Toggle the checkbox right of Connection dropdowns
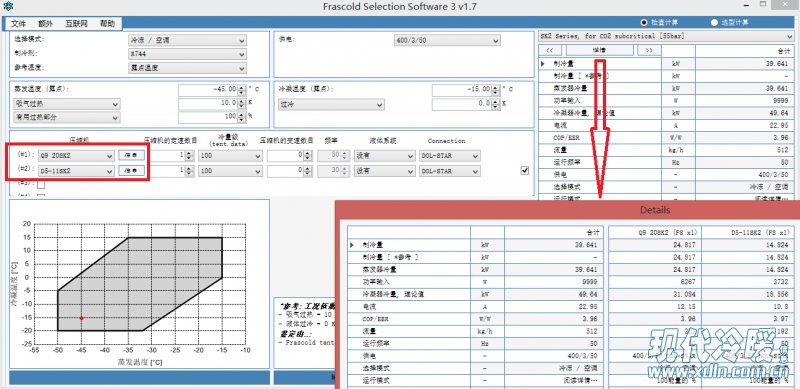The height and width of the screenshot is (389, 800). click(x=524, y=171)
